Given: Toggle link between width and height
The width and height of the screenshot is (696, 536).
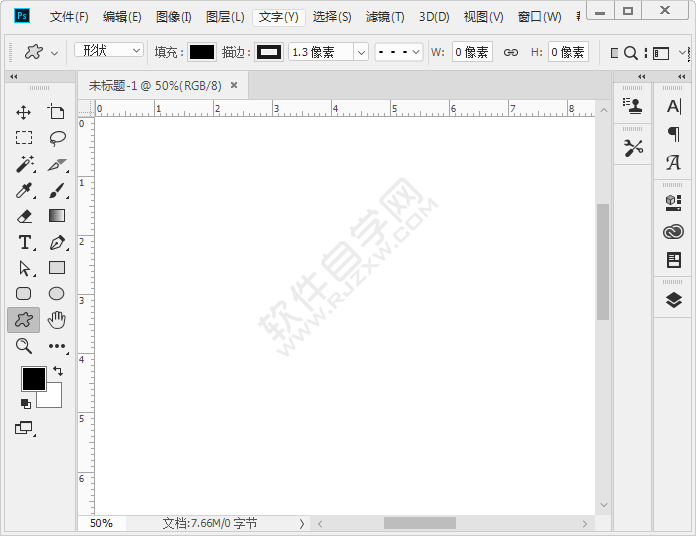Looking at the screenshot, I should click(510, 52).
